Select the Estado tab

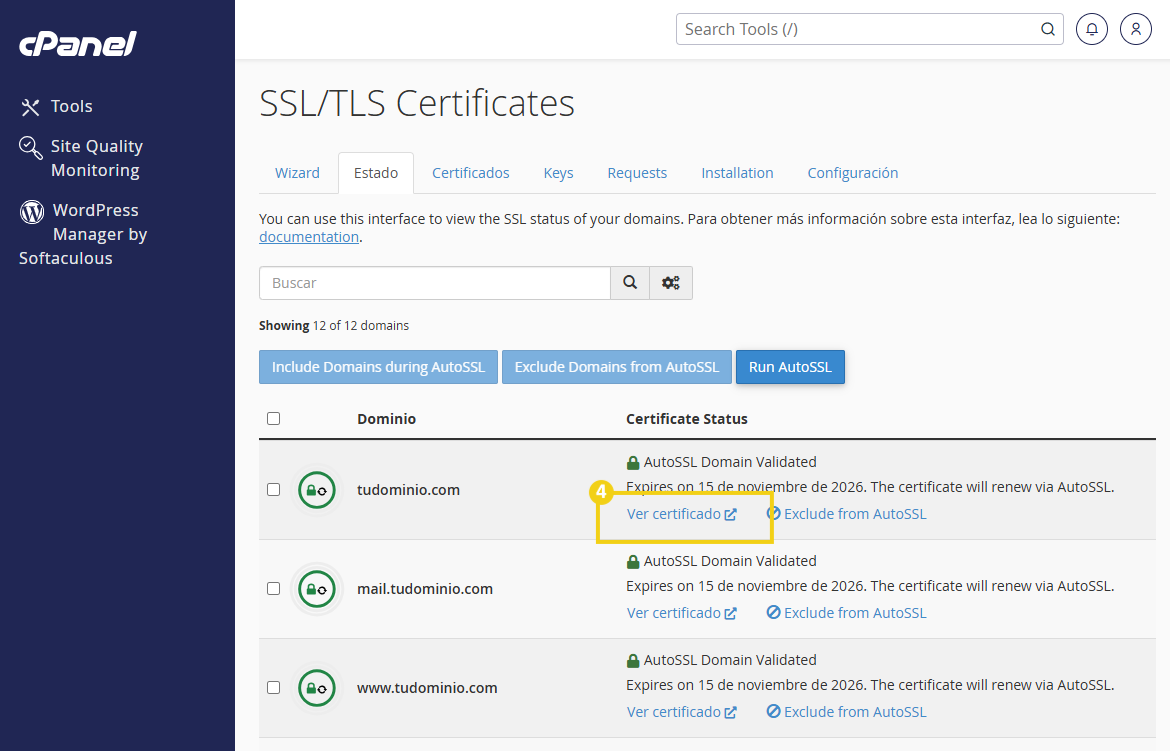point(376,173)
